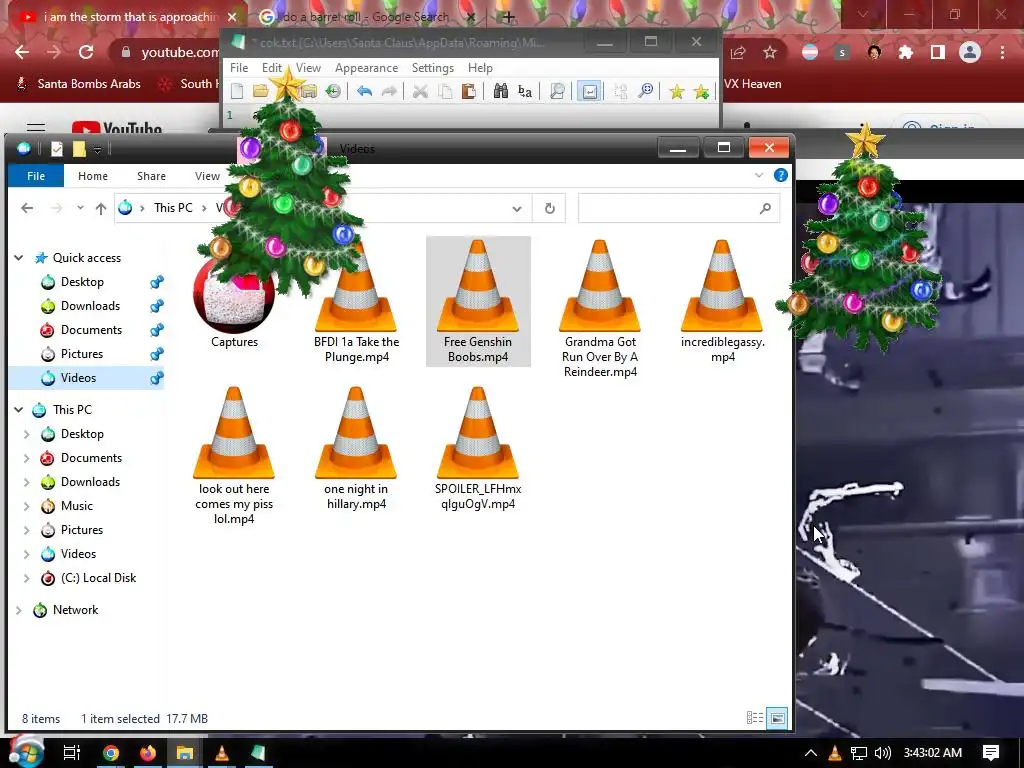Select Downloads under Quick access
The width and height of the screenshot is (1024, 768).
tap(90, 306)
